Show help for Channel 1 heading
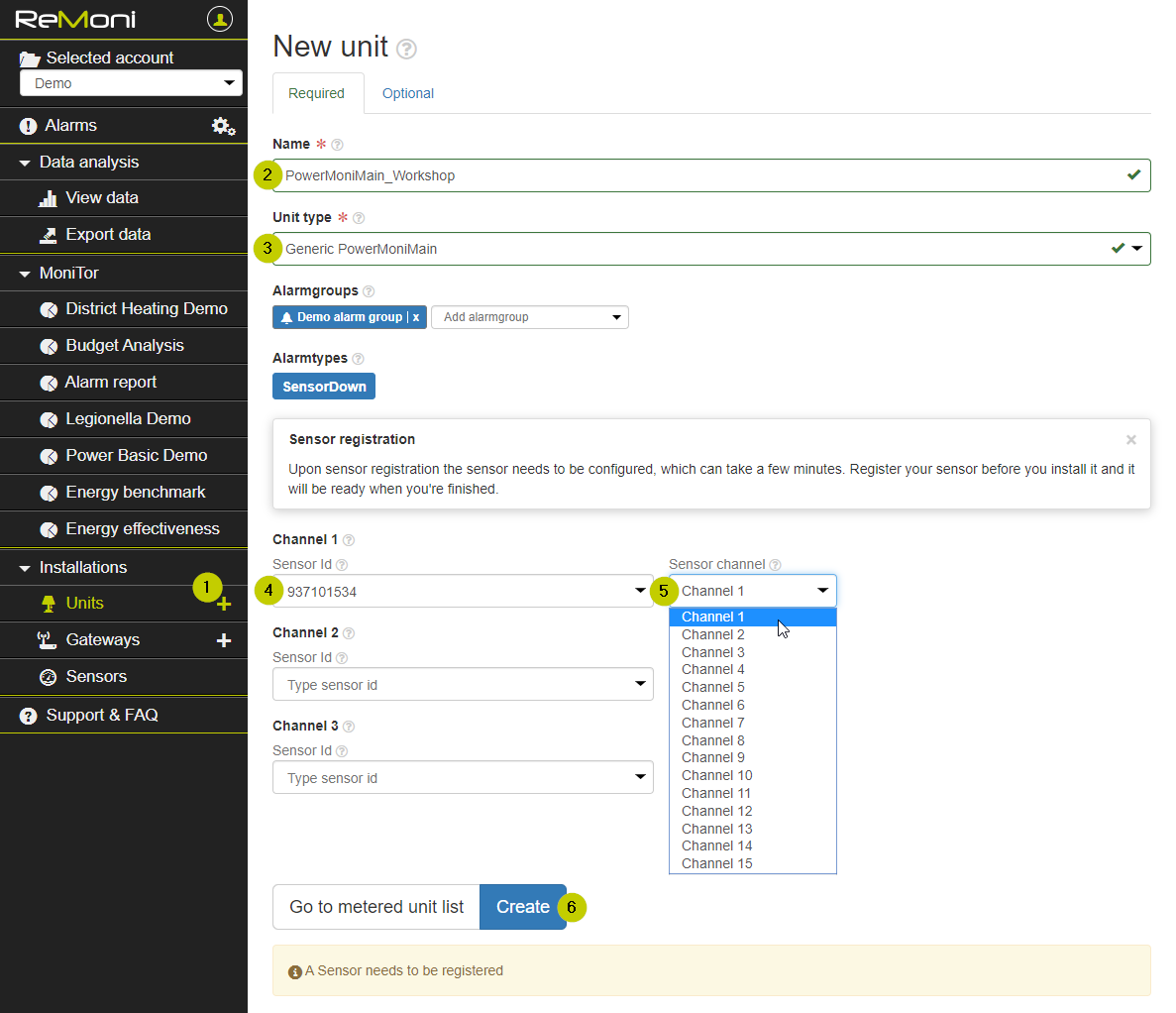 [349, 540]
